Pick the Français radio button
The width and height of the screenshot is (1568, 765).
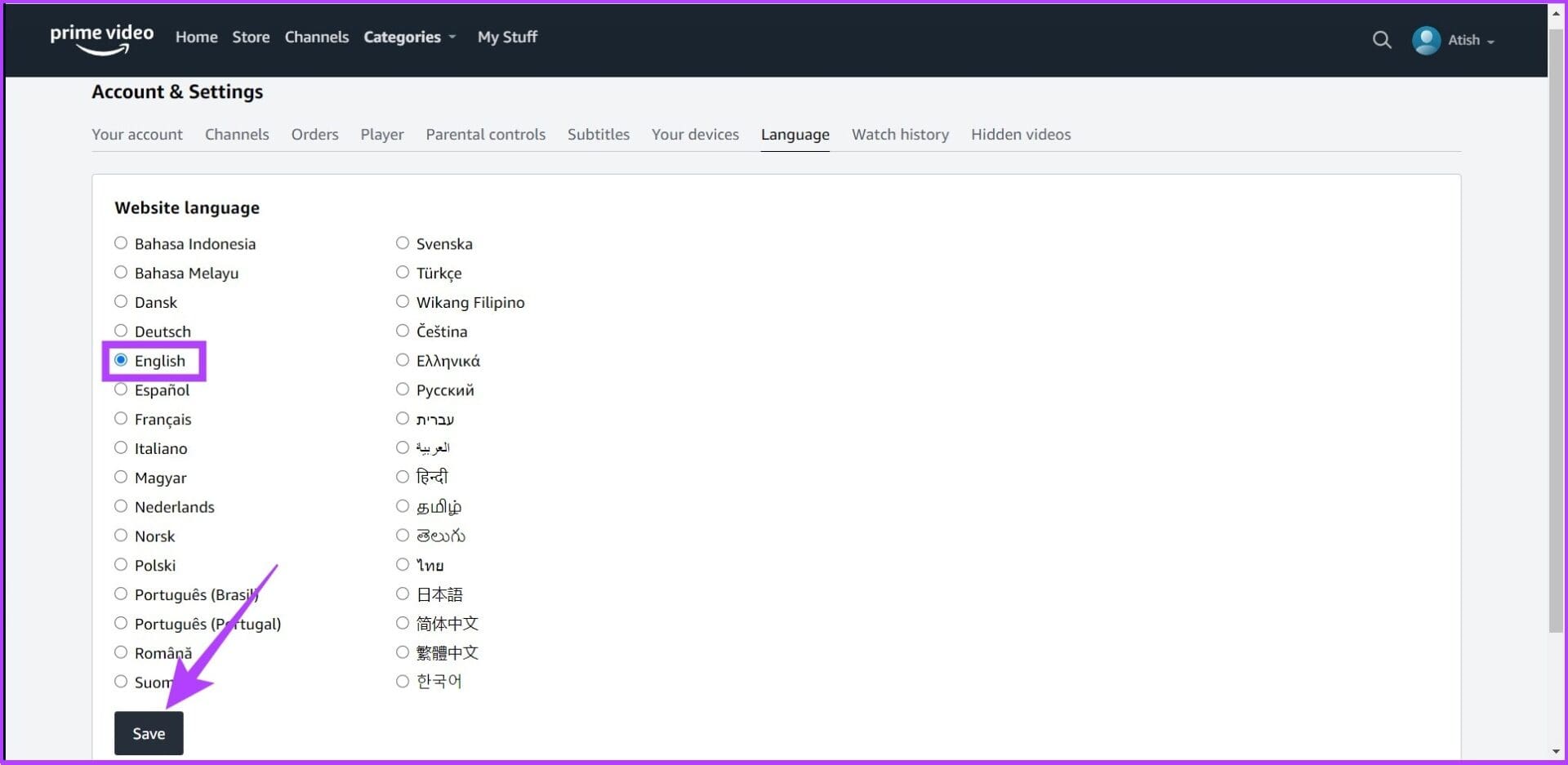click(x=121, y=418)
